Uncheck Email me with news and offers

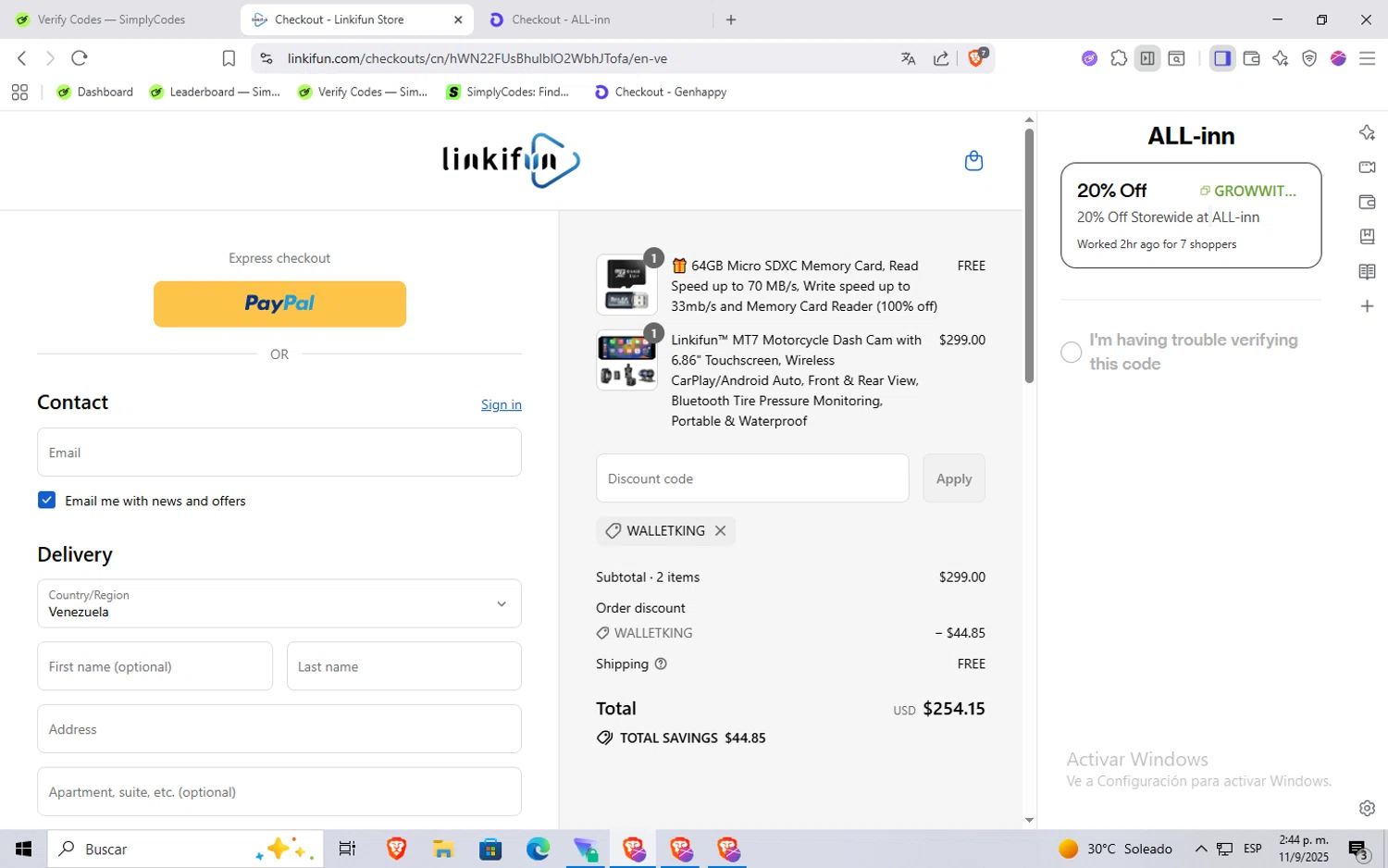point(46,500)
